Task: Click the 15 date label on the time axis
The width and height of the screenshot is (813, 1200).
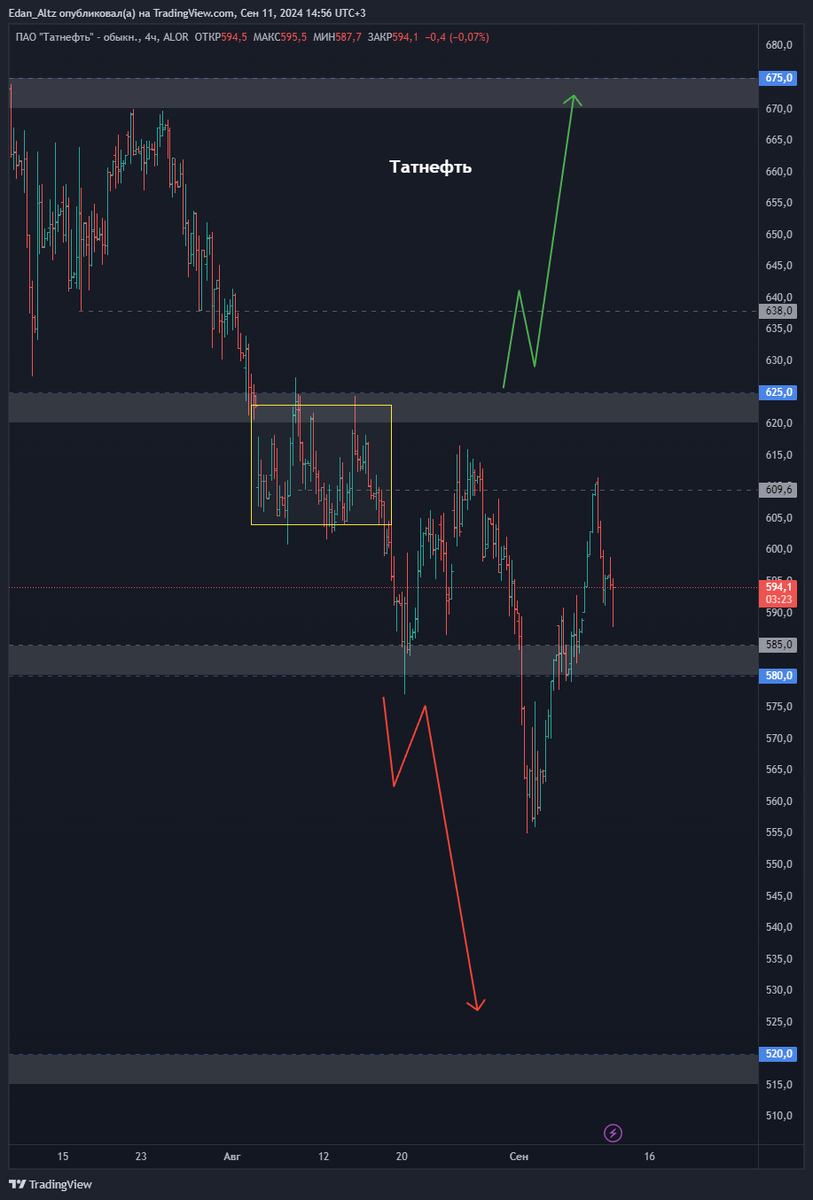Action: click(63, 1156)
